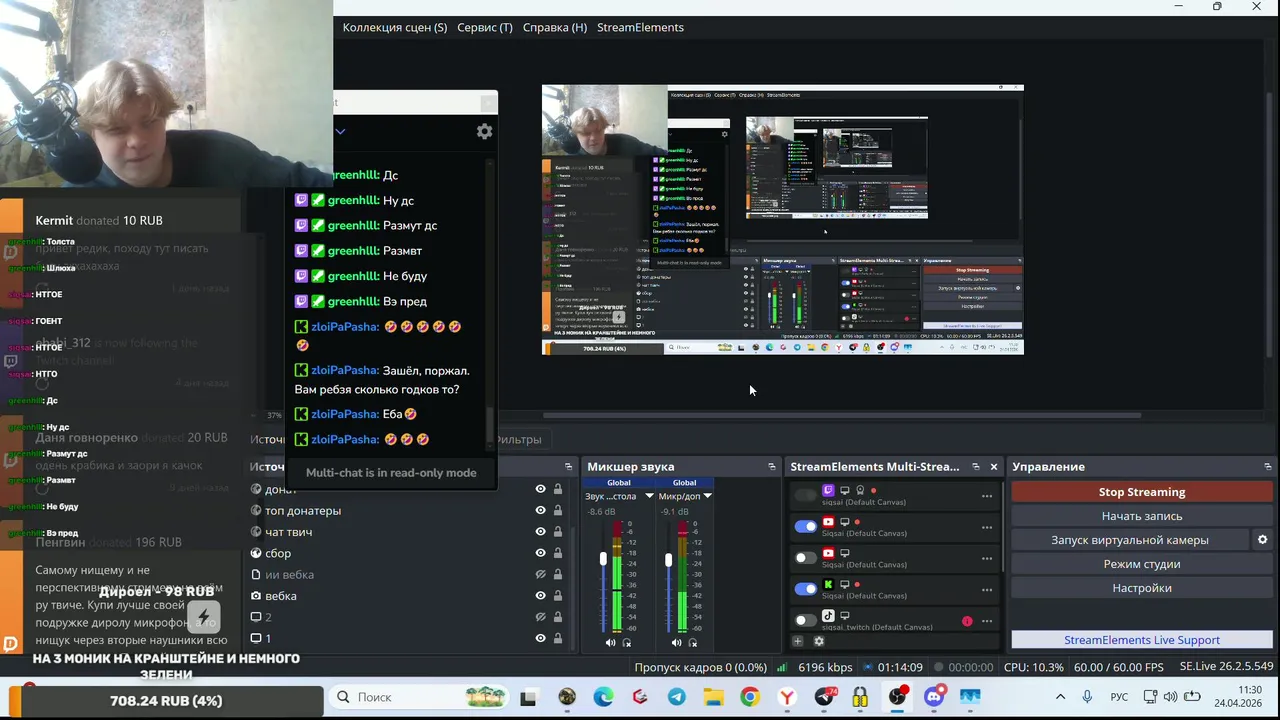Click the РУС language indicator

click(1119, 697)
